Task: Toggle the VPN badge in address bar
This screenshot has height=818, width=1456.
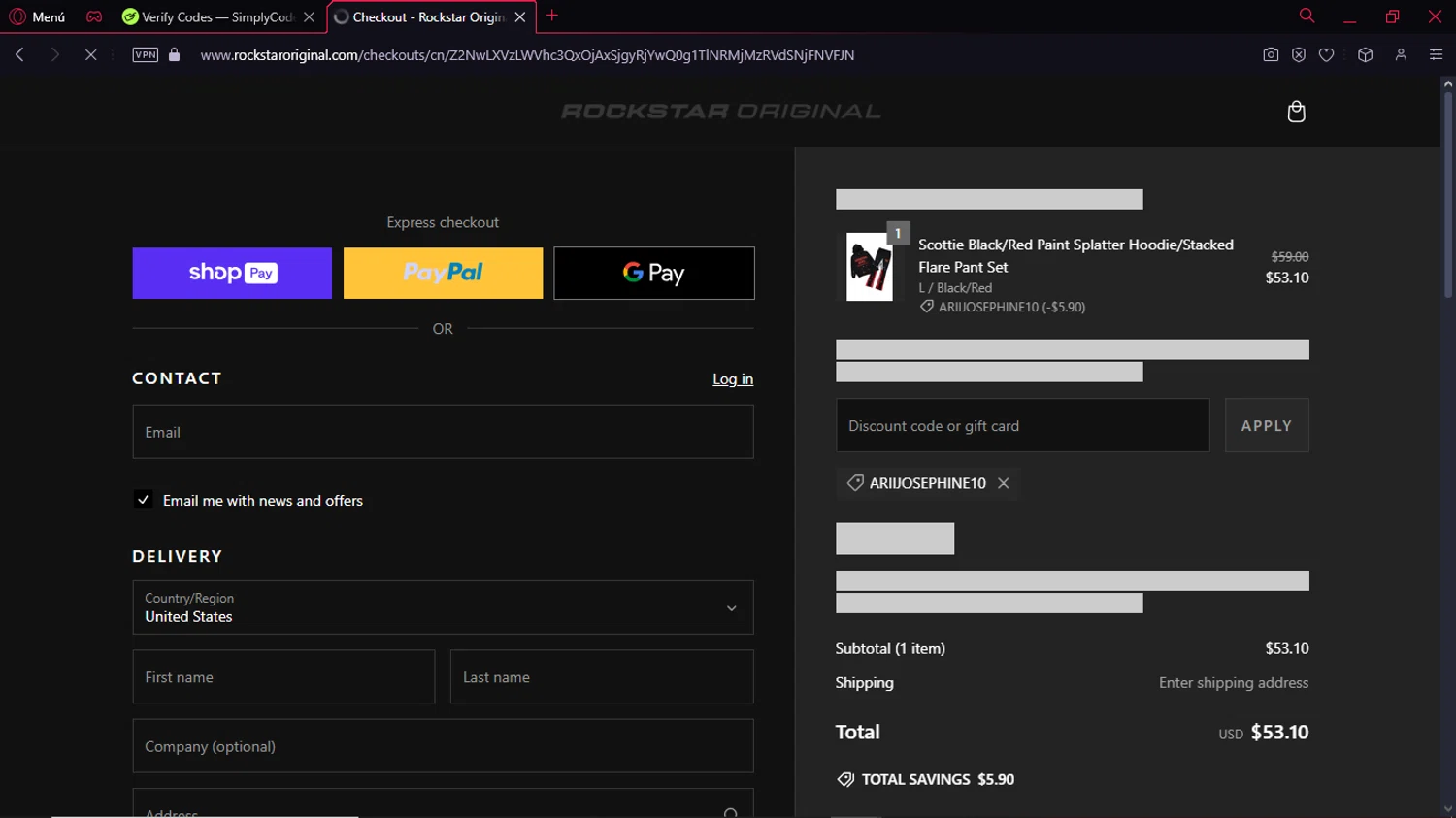Action: (145, 55)
